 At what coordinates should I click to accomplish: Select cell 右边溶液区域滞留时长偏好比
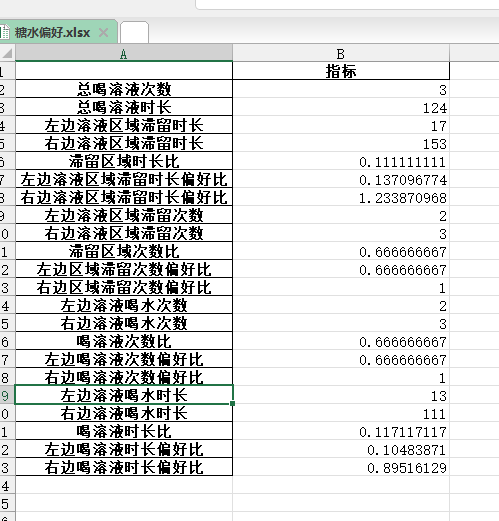[x=124, y=197]
